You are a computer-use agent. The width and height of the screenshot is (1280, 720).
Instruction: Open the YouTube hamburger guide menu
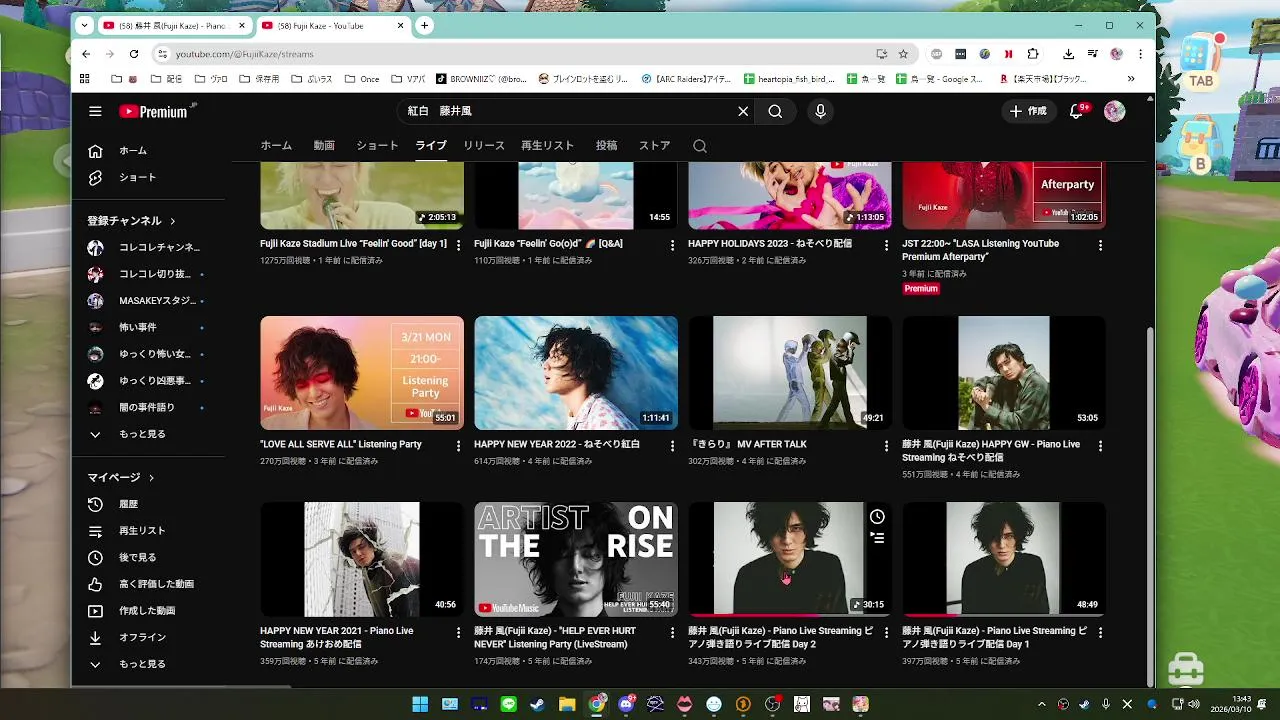(x=95, y=112)
